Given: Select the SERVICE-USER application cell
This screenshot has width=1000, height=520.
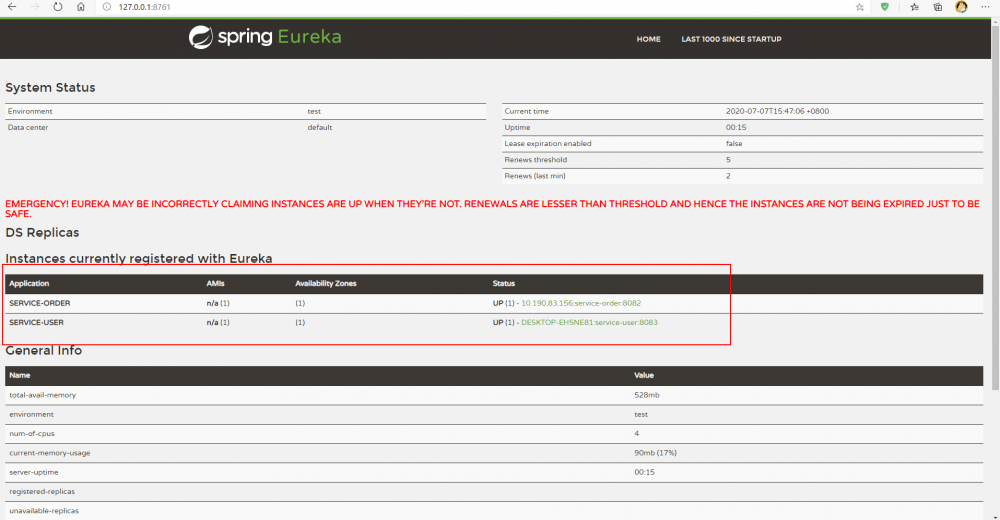Looking at the screenshot, I should [36, 322].
